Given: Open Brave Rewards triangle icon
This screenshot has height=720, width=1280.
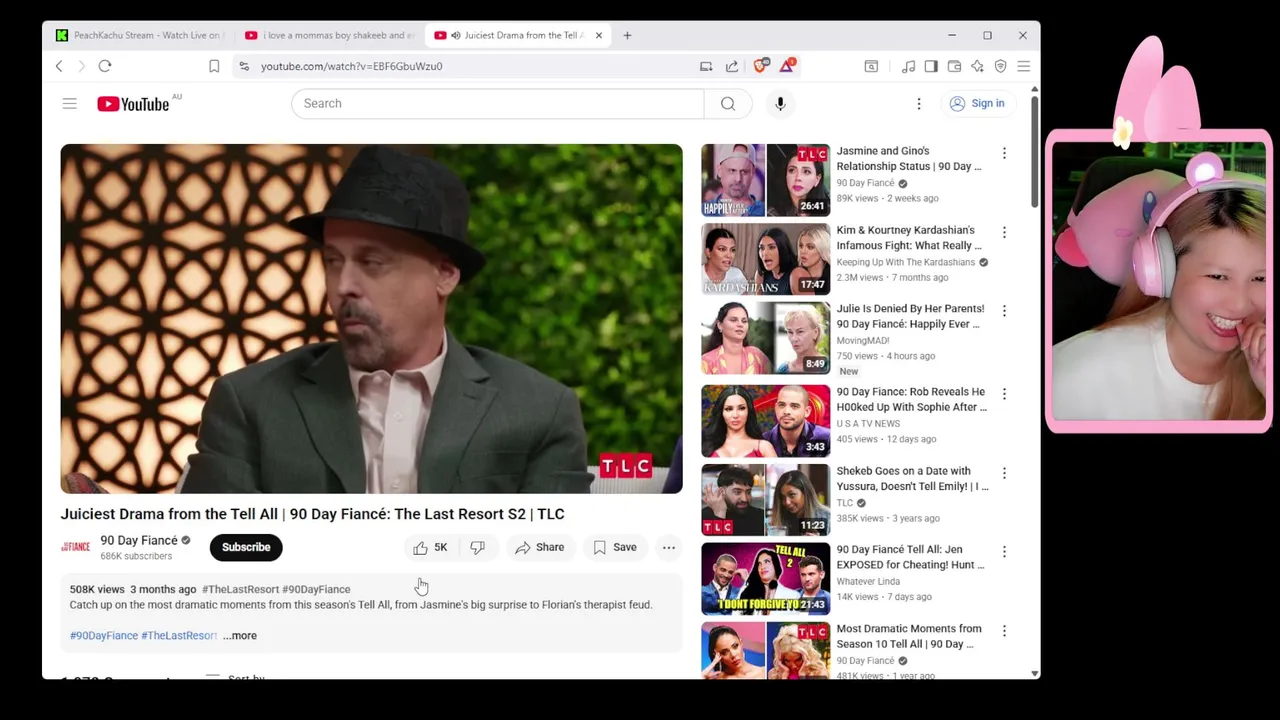Looking at the screenshot, I should click(787, 66).
